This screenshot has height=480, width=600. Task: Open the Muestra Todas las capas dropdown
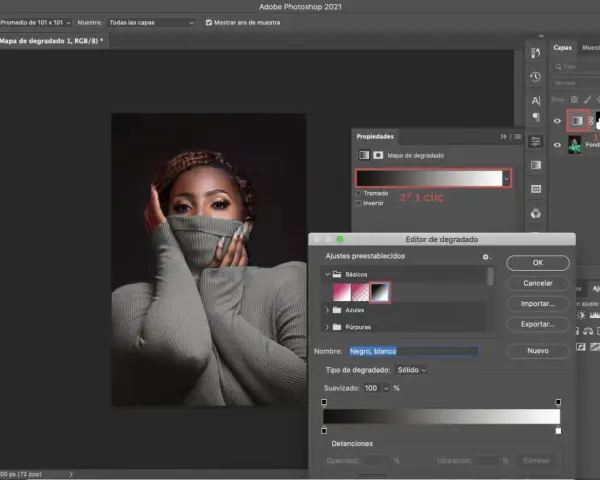pyautogui.click(x=151, y=23)
